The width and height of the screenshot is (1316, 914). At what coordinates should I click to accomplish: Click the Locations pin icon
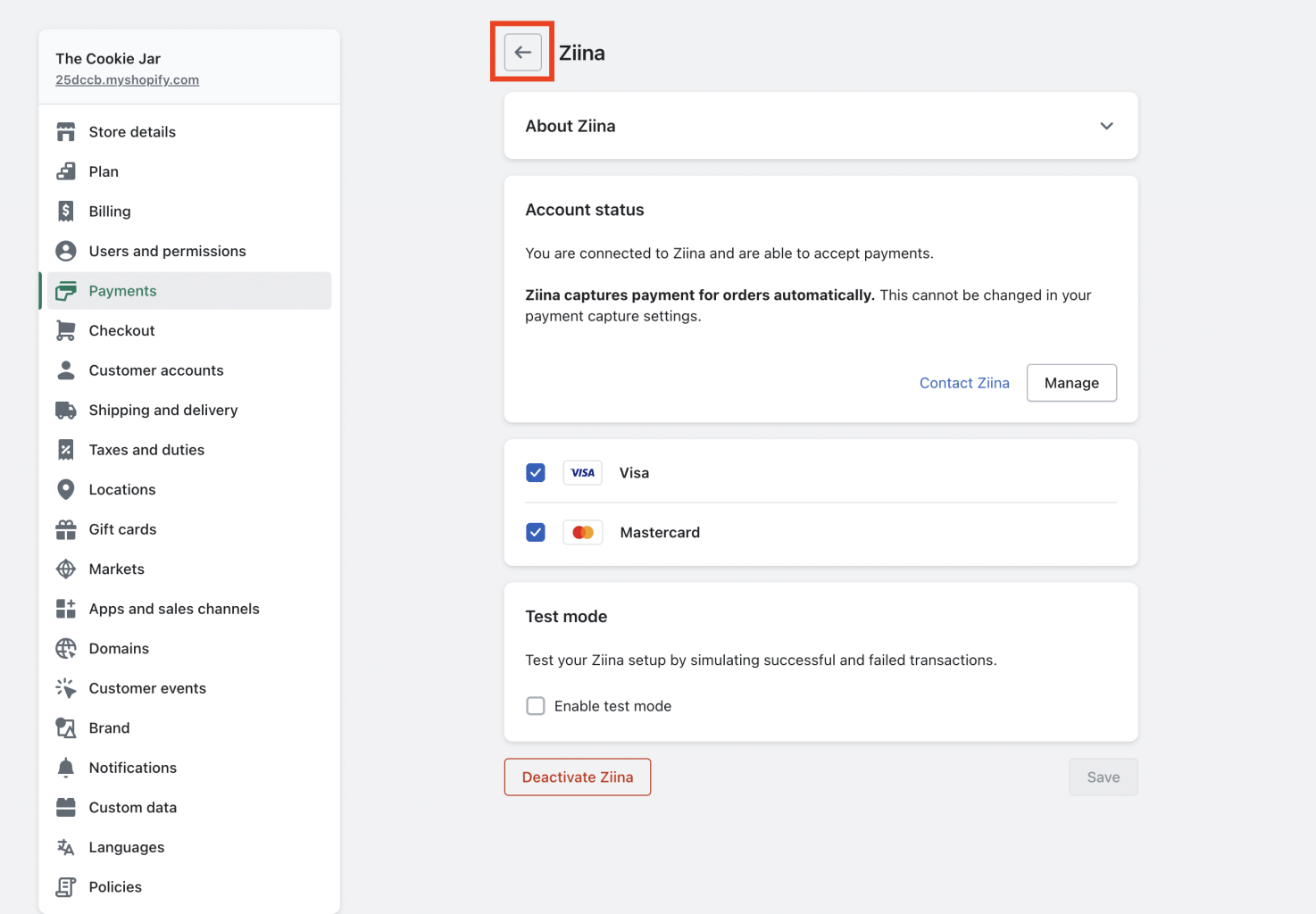pyautogui.click(x=66, y=489)
